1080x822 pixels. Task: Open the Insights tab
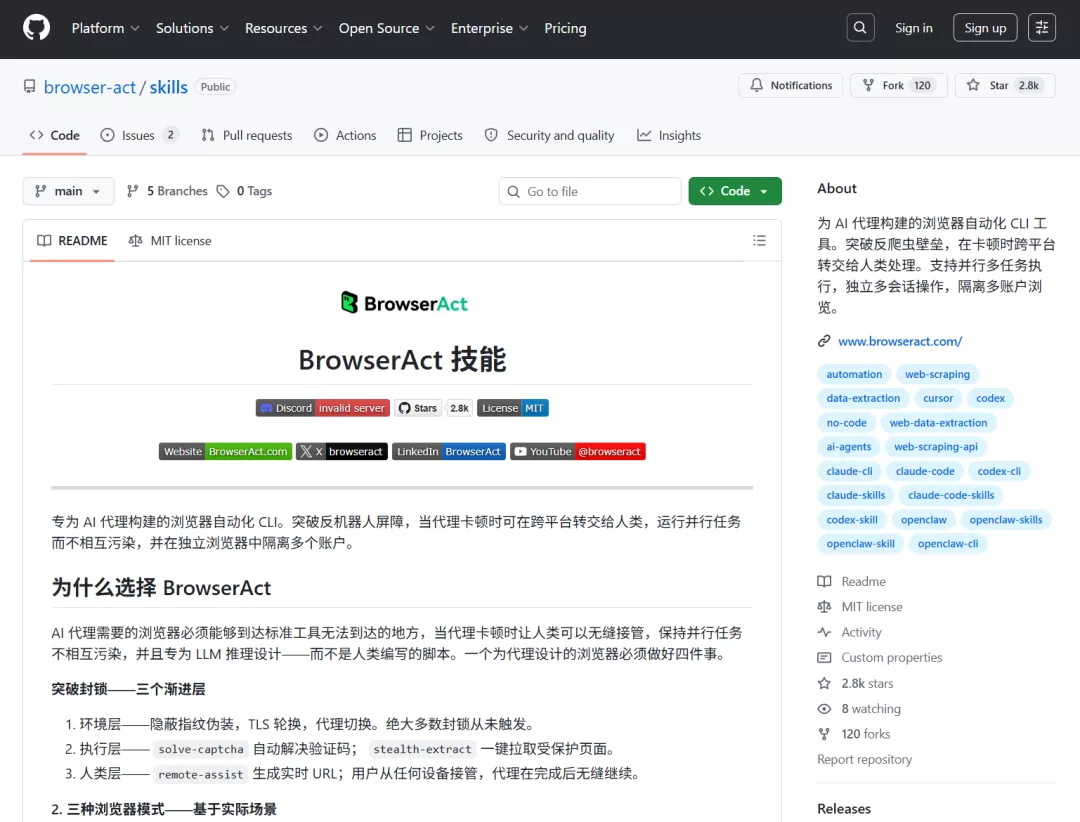669,135
